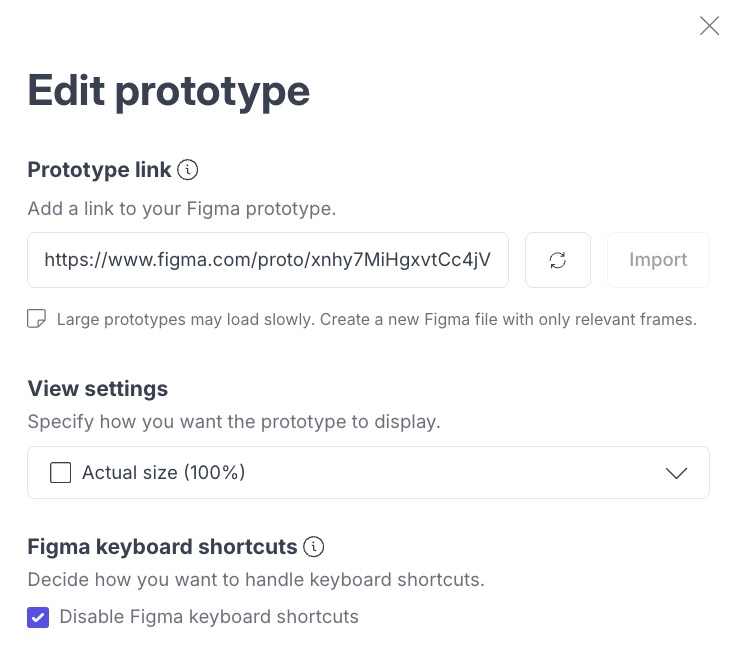
Task: Click the "Specify how you want the prototype to display" text
Action: (233, 422)
